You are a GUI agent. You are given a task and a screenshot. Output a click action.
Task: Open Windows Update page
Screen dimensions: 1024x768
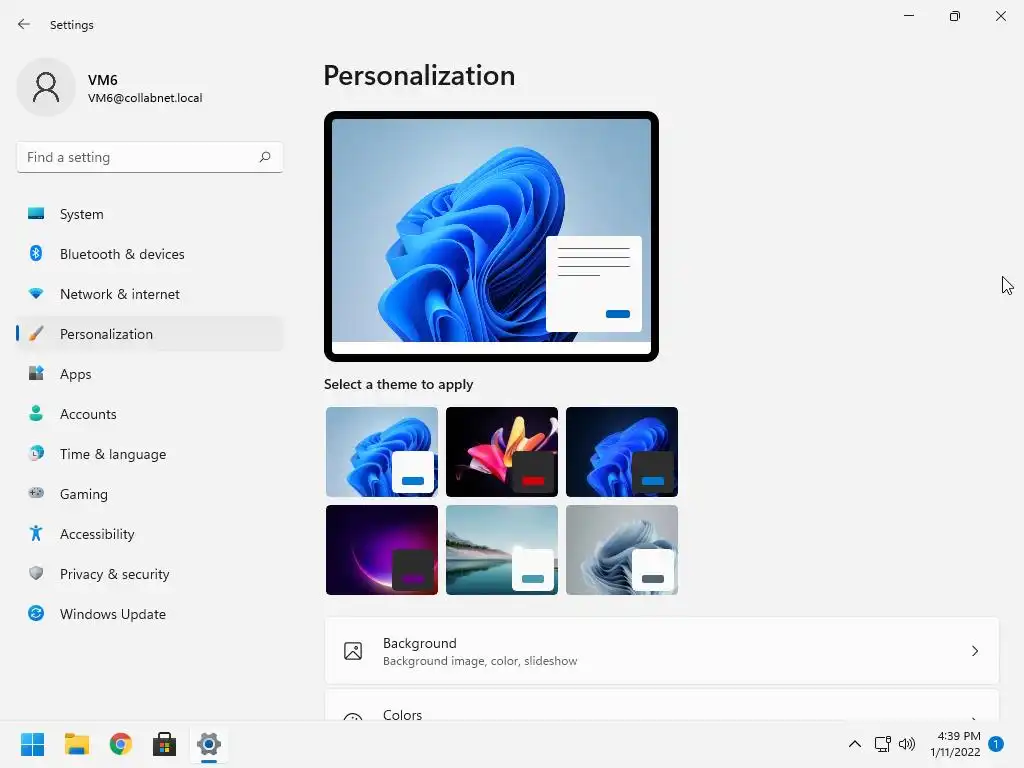tap(150, 613)
